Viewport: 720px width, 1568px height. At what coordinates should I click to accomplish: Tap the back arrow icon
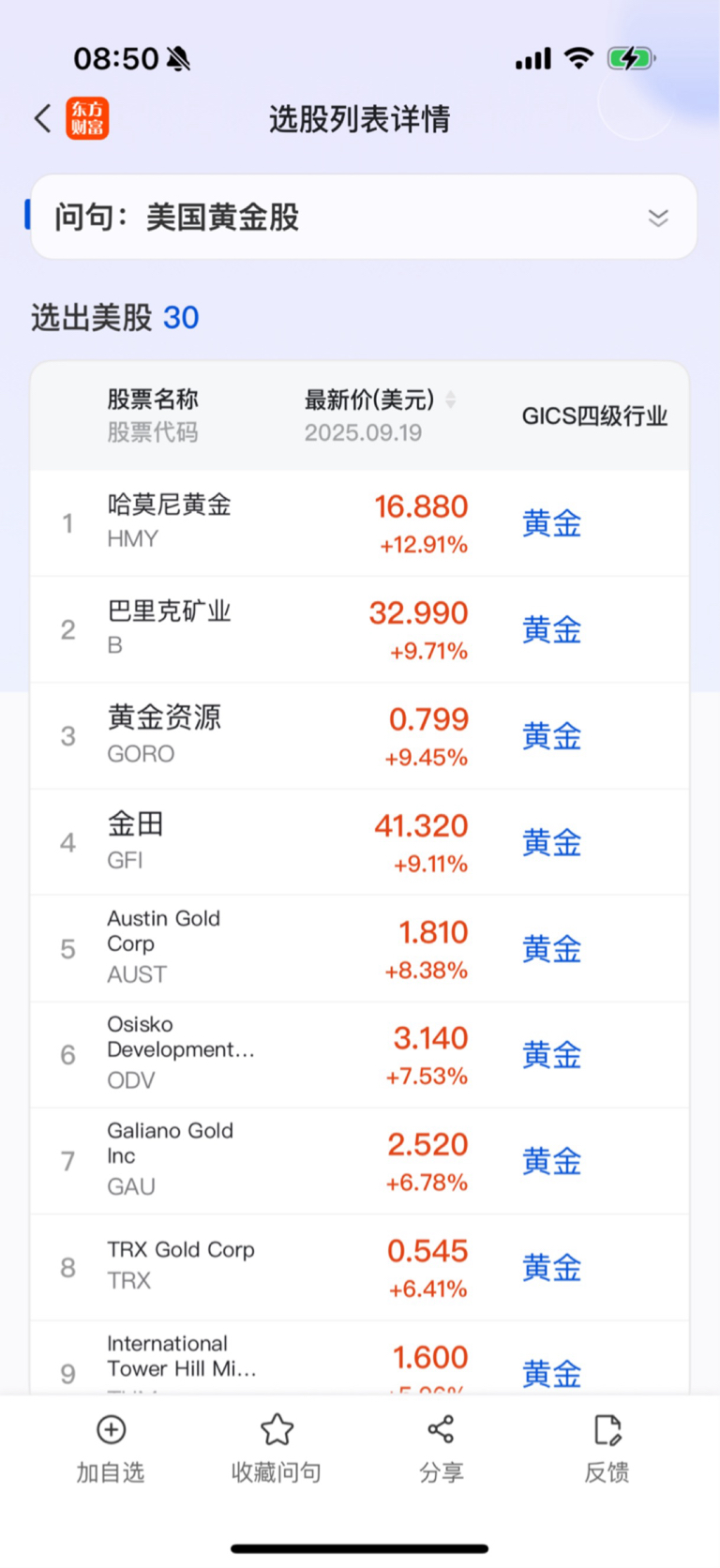43,119
